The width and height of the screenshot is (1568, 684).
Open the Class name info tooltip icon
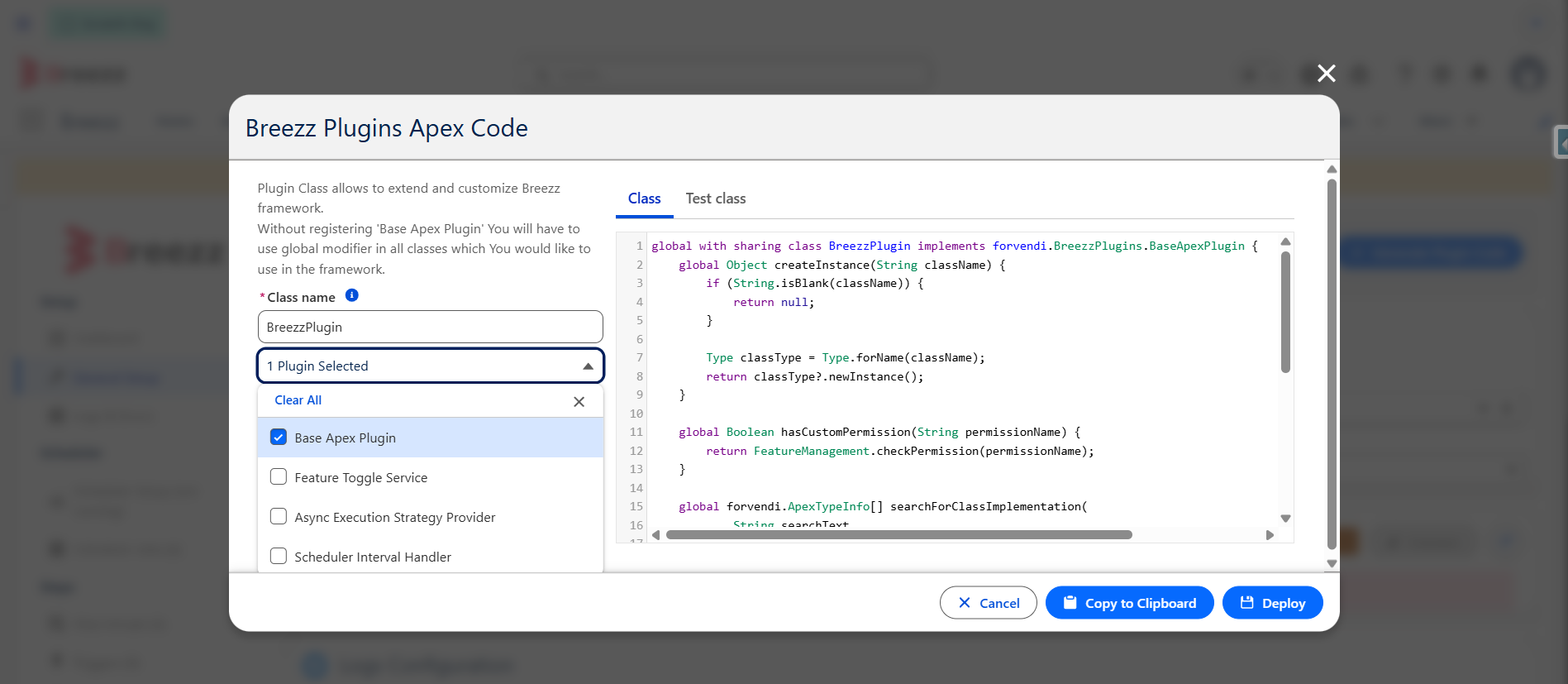tap(351, 295)
